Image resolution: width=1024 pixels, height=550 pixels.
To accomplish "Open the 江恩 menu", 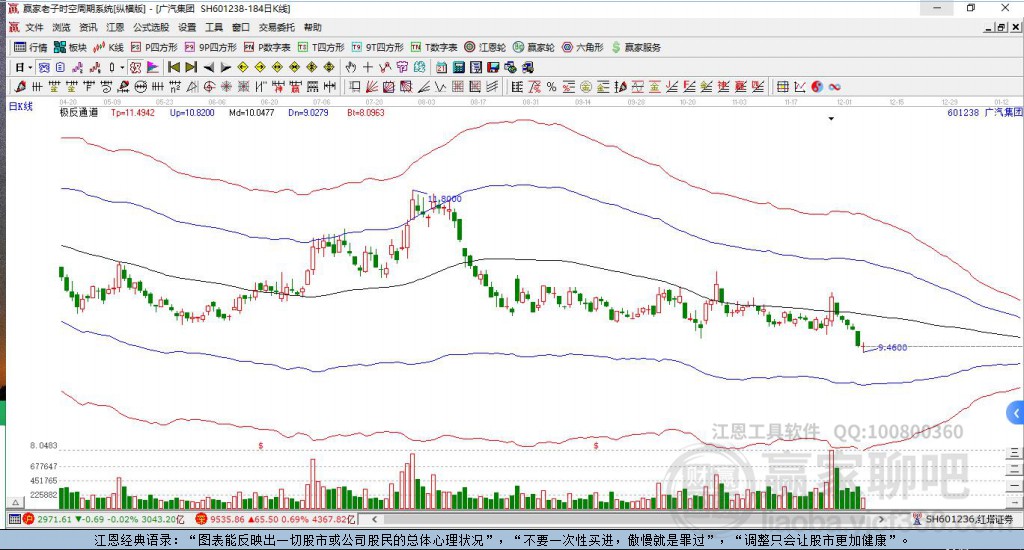I will click(115, 27).
